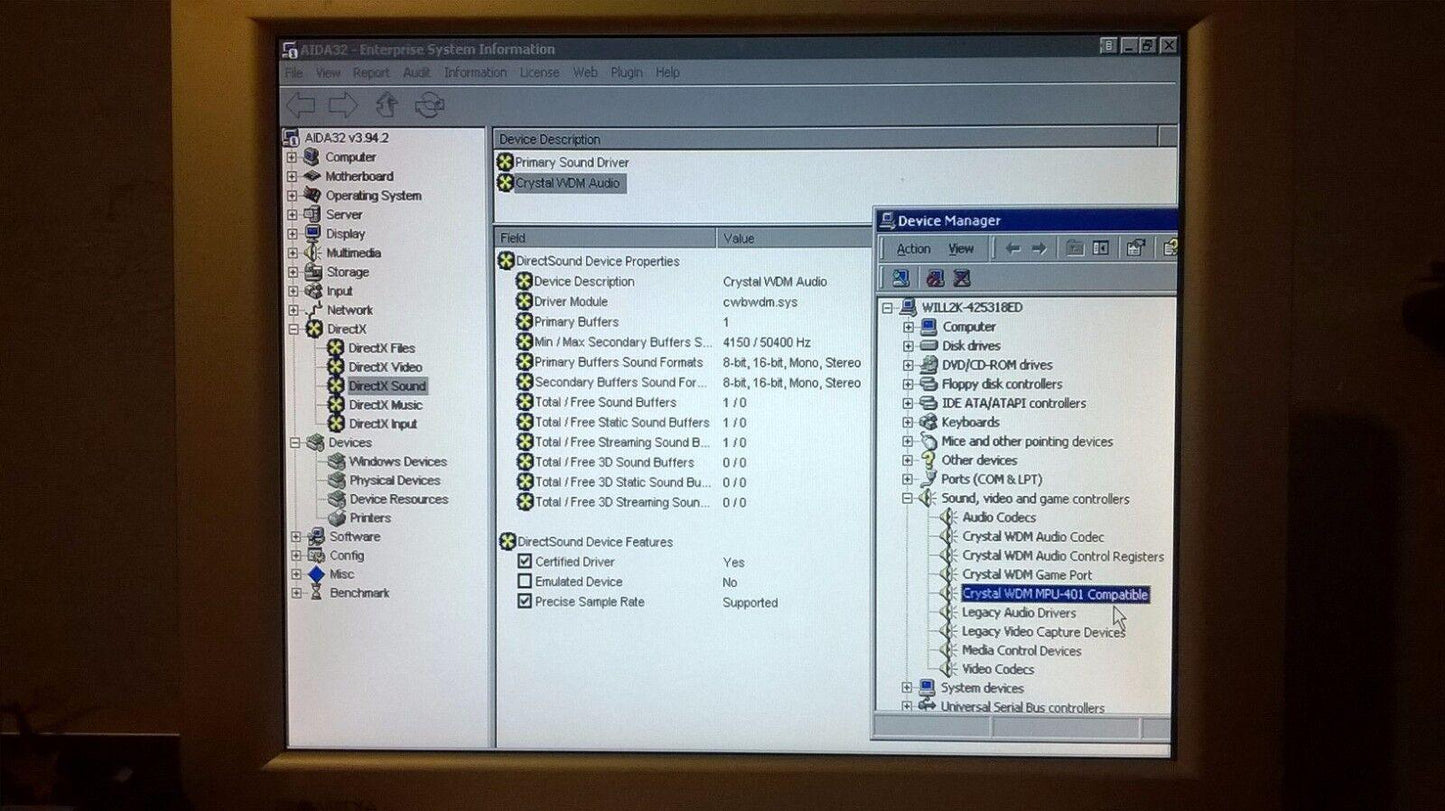Open the Action menu in Device Manager
This screenshot has height=811, width=1445.
(913, 249)
